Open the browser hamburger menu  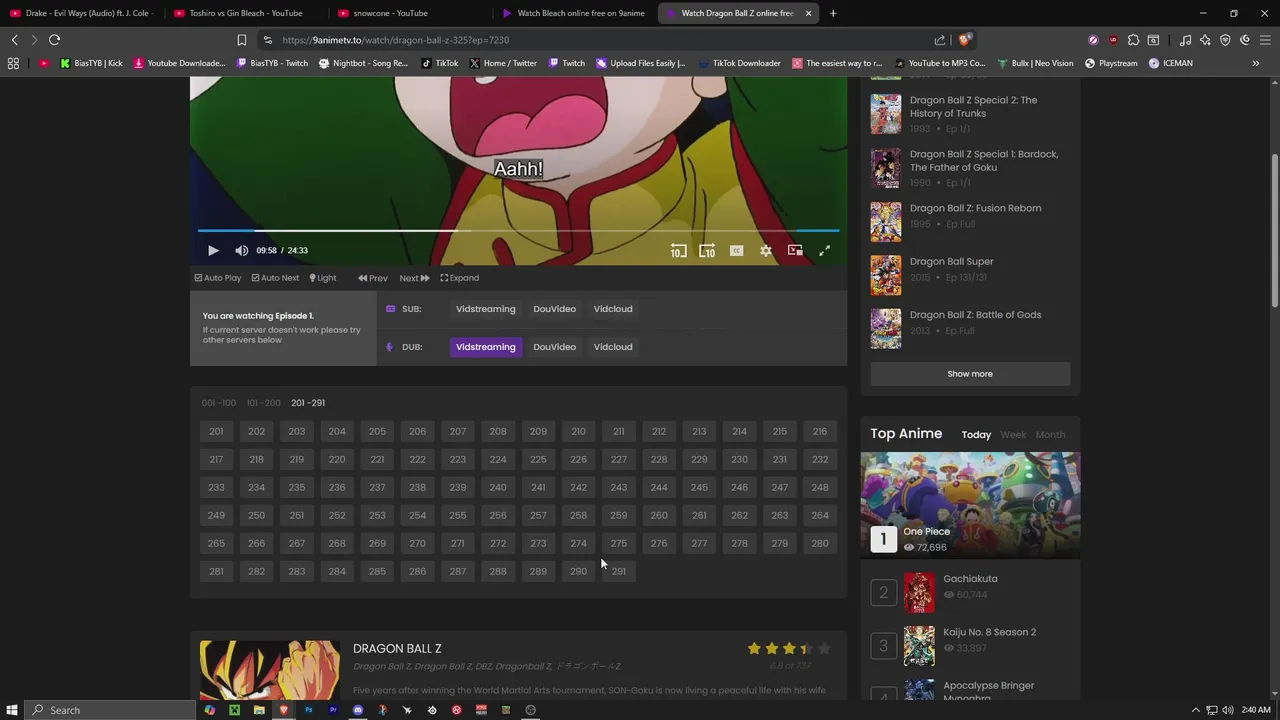[x=1265, y=40]
